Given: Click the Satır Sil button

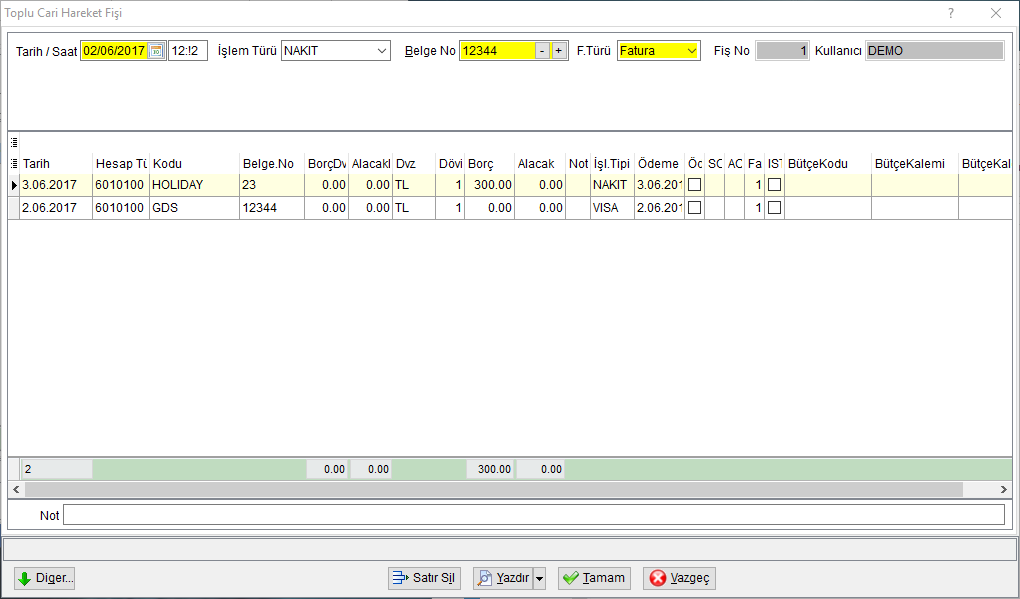Looking at the screenshot, I should tap(424, 578).
